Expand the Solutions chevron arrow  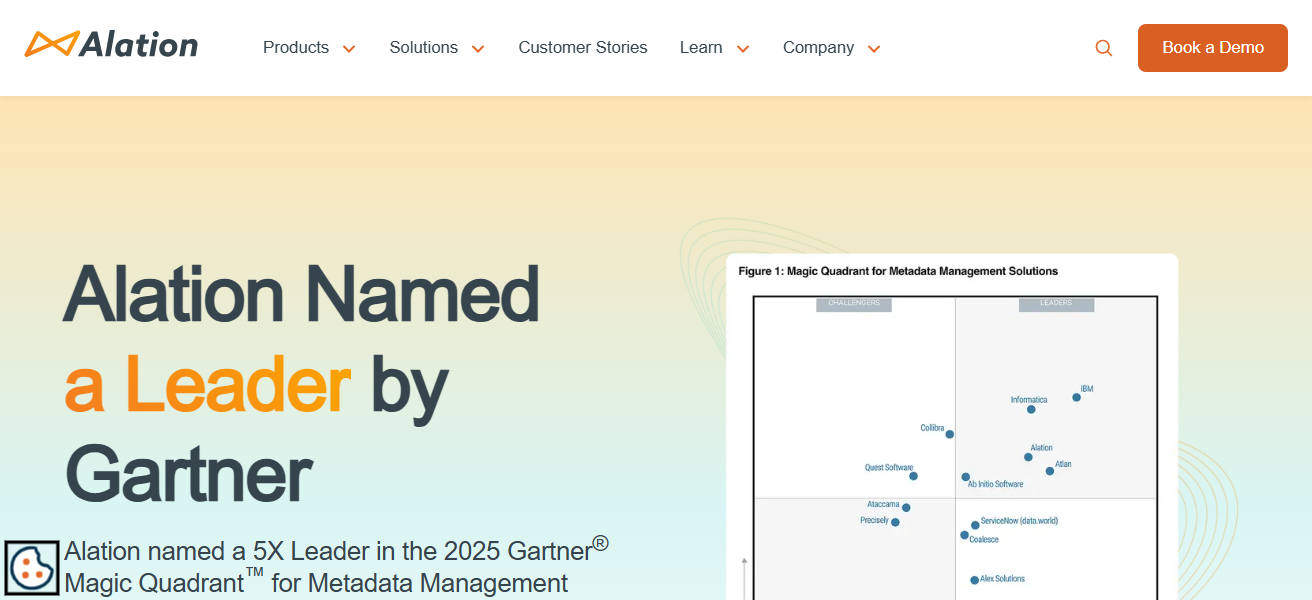click(478, 49)
